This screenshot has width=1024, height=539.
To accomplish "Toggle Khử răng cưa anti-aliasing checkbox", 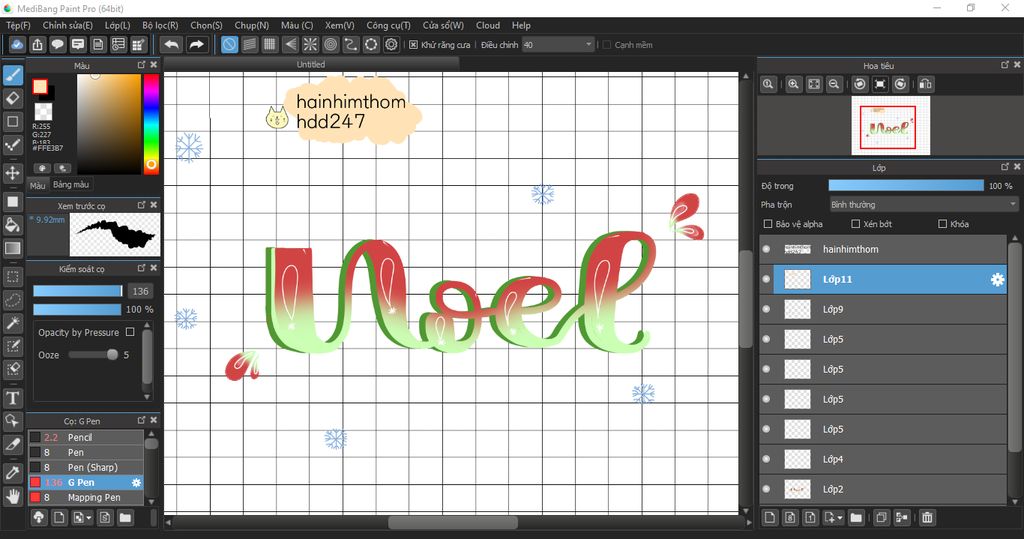I will click(413, 45).
